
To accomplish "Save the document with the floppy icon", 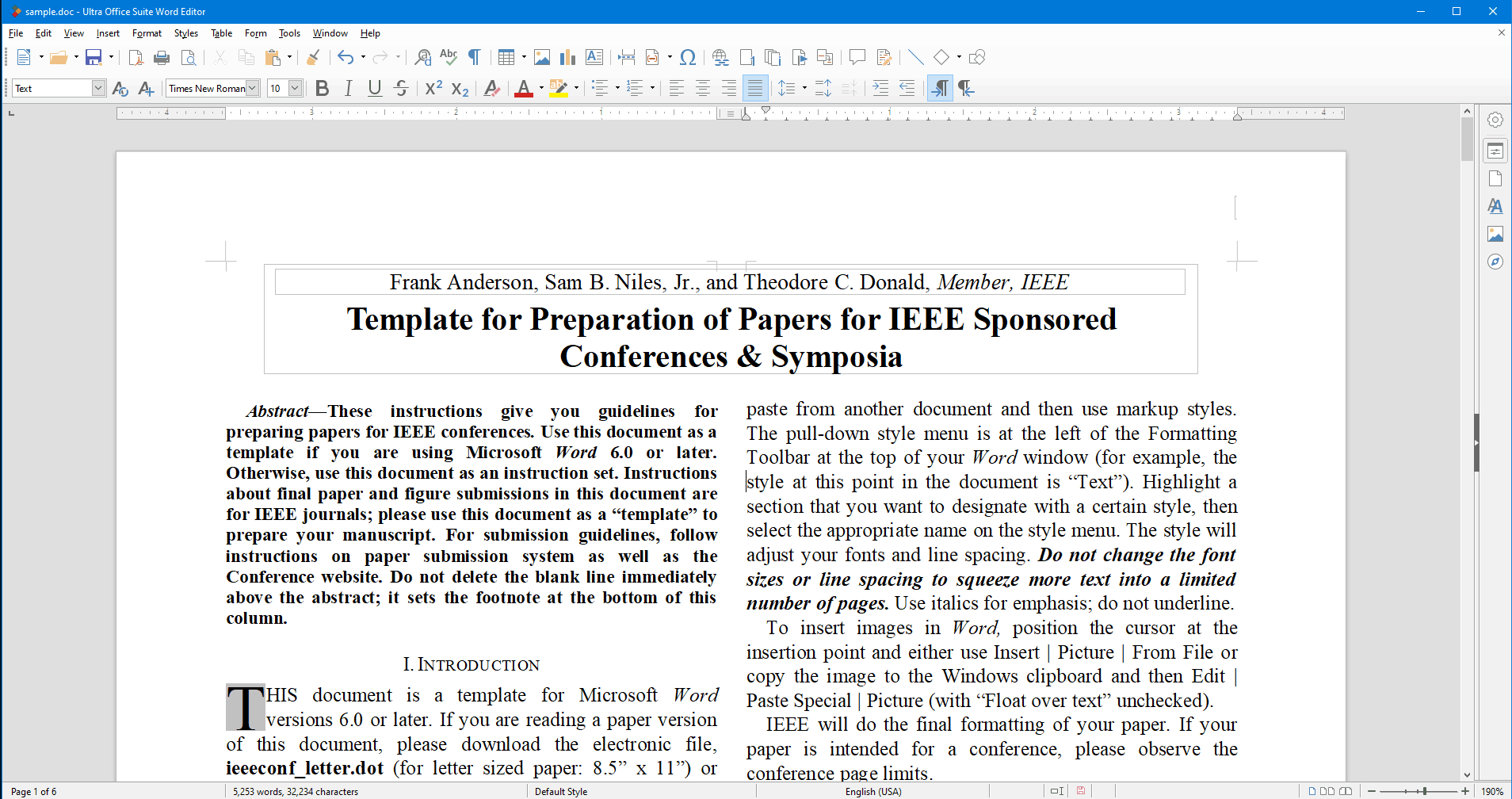I will click(94, 57).
